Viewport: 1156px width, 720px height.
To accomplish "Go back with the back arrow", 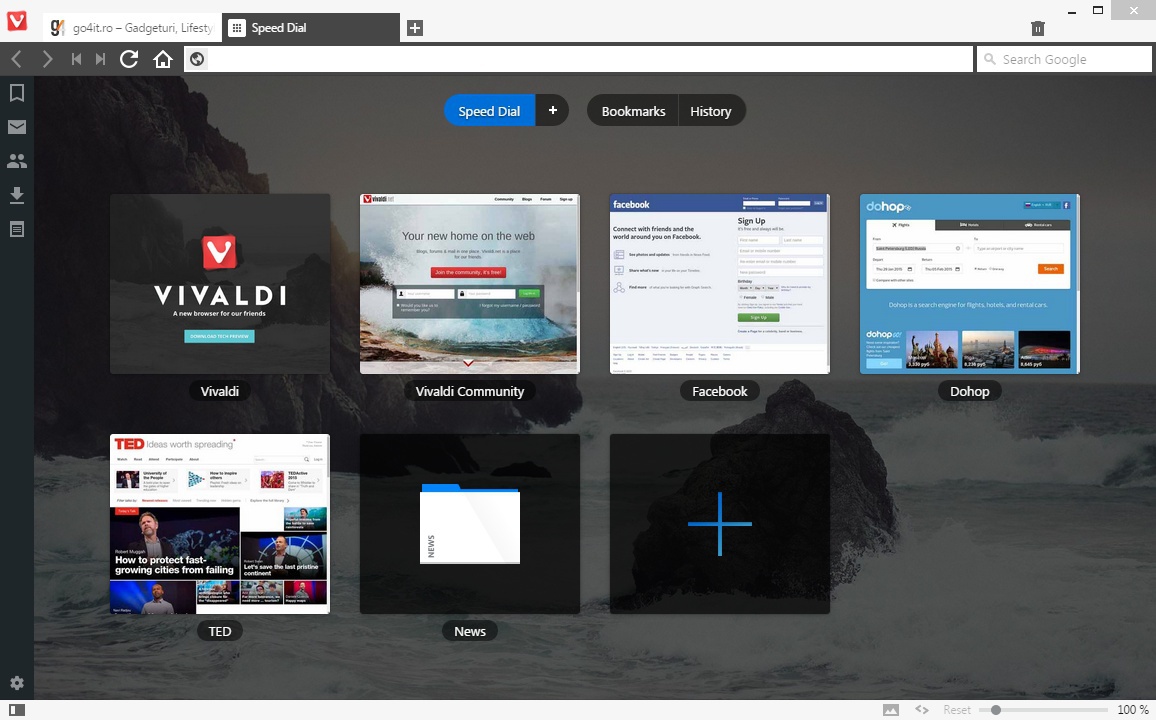I will (x=17, y=59).
